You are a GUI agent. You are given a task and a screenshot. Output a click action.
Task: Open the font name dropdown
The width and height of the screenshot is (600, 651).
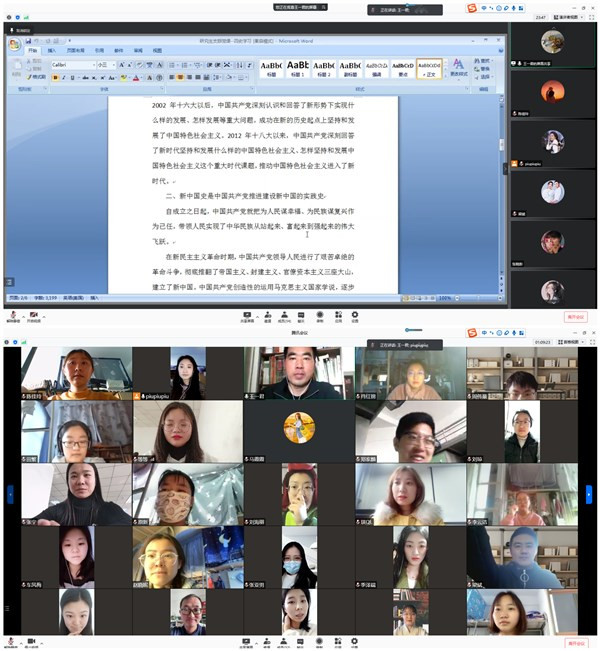click(72, 65)
